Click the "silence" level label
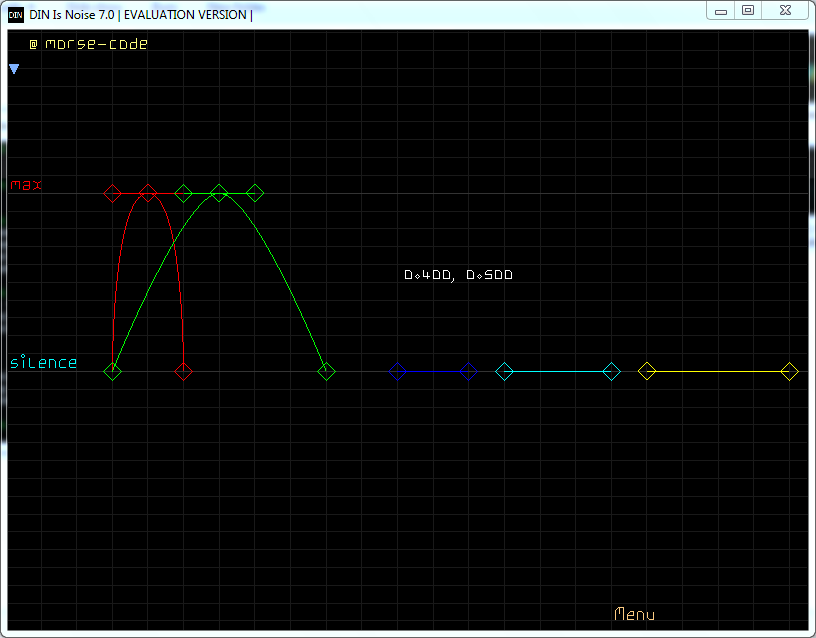Image resolution: width=816 pixels, height=638 pixels. tap(43, 362)
